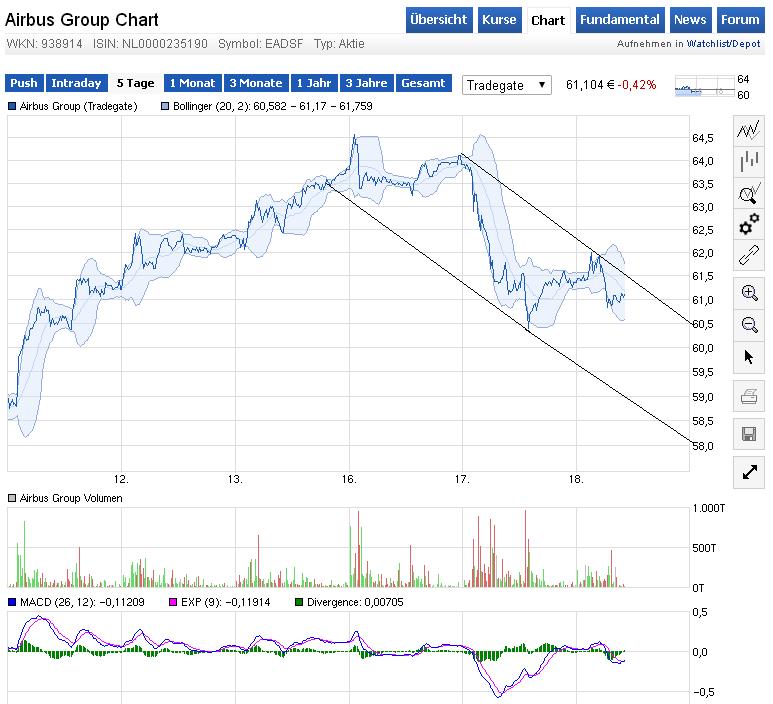This screenshot has width=773, height=704.
Task: Open chart settings gears icon
Action: click(x=748, y=225)
